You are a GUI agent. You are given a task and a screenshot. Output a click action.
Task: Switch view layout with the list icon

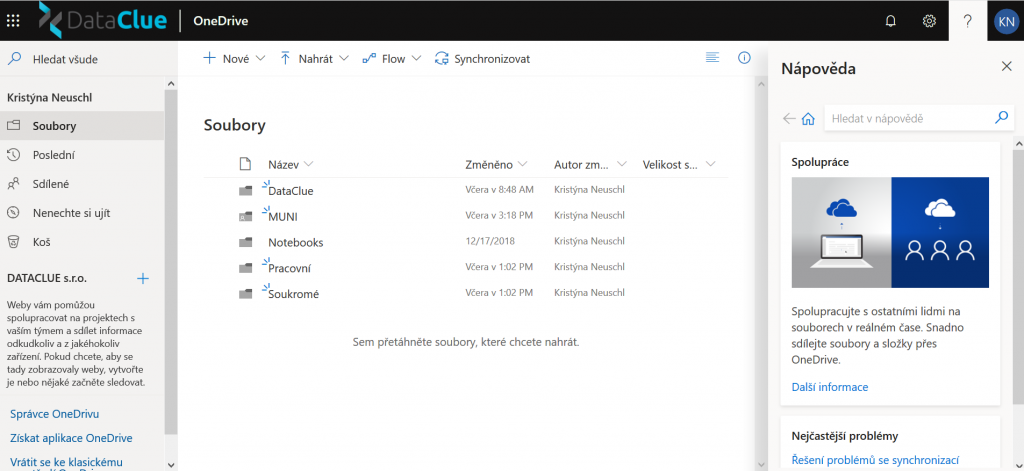coord(712,58)
